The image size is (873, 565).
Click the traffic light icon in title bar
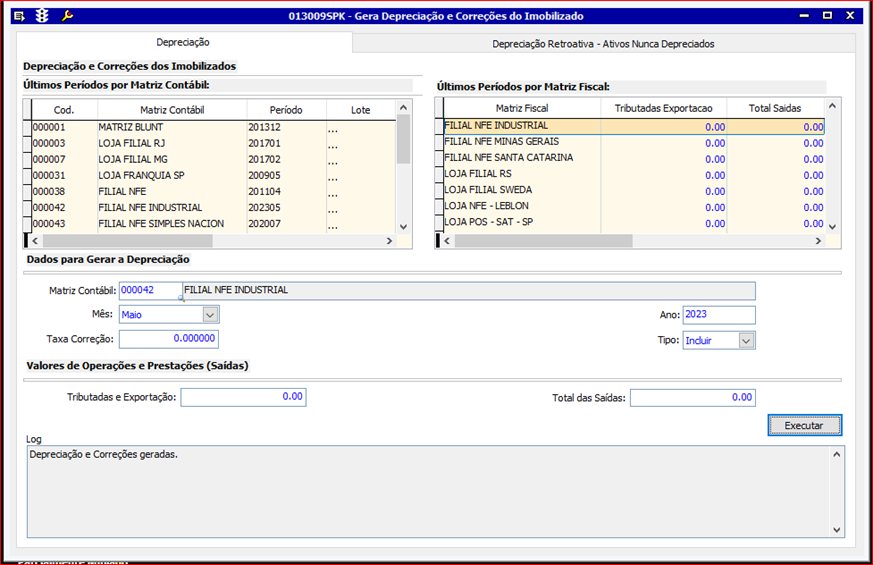(x=42, y=16)
